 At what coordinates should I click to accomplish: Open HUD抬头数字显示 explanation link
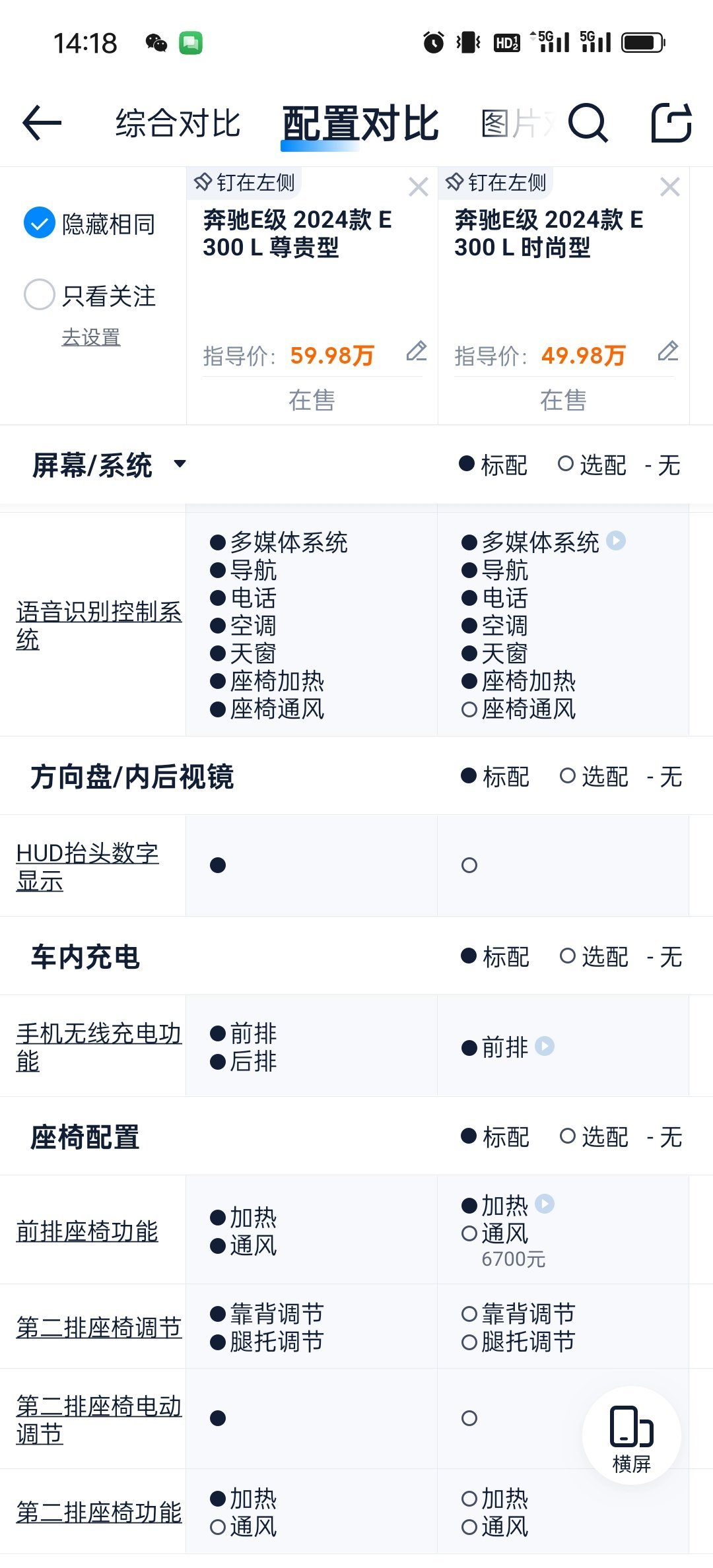pyautogui.click(x=87, y=866)
